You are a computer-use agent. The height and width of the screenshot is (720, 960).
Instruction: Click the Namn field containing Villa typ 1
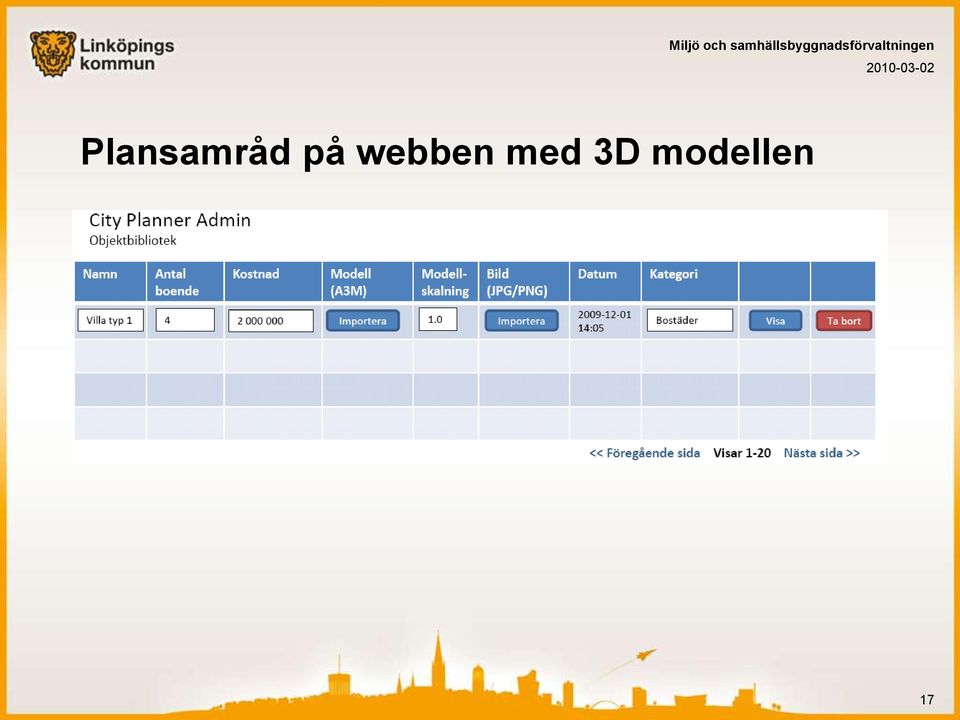click(x=111, y=320)
